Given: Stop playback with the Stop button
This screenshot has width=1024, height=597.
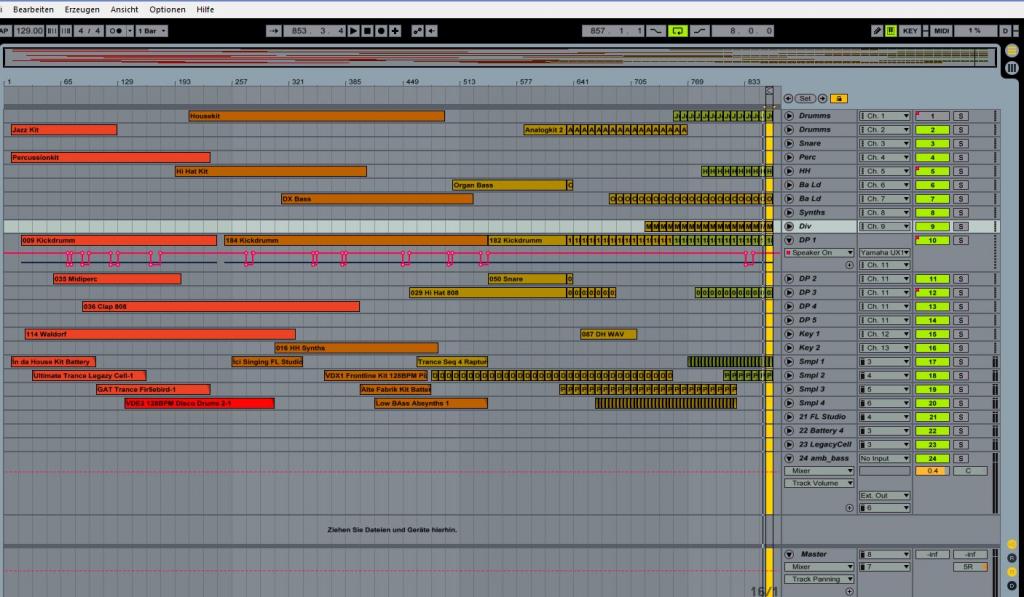Looking at the screenshot, I should click(x=367, y=31).
